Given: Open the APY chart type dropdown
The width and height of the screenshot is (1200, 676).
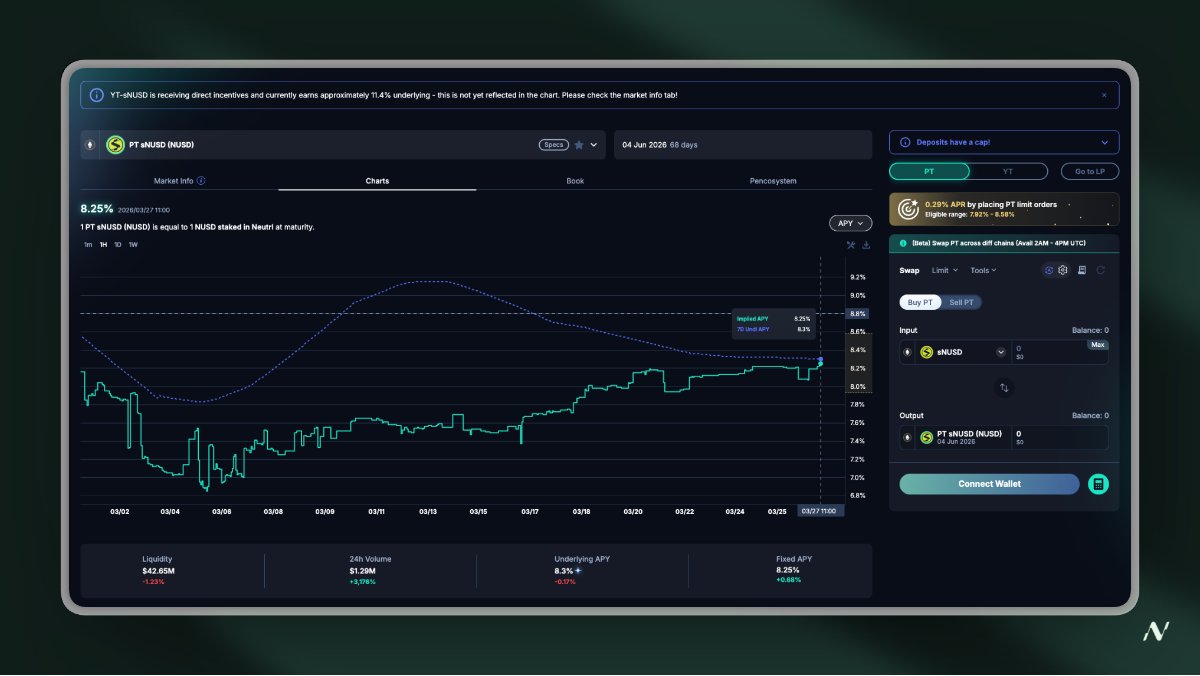Looking at the screenshot, I should coord(850,224).
